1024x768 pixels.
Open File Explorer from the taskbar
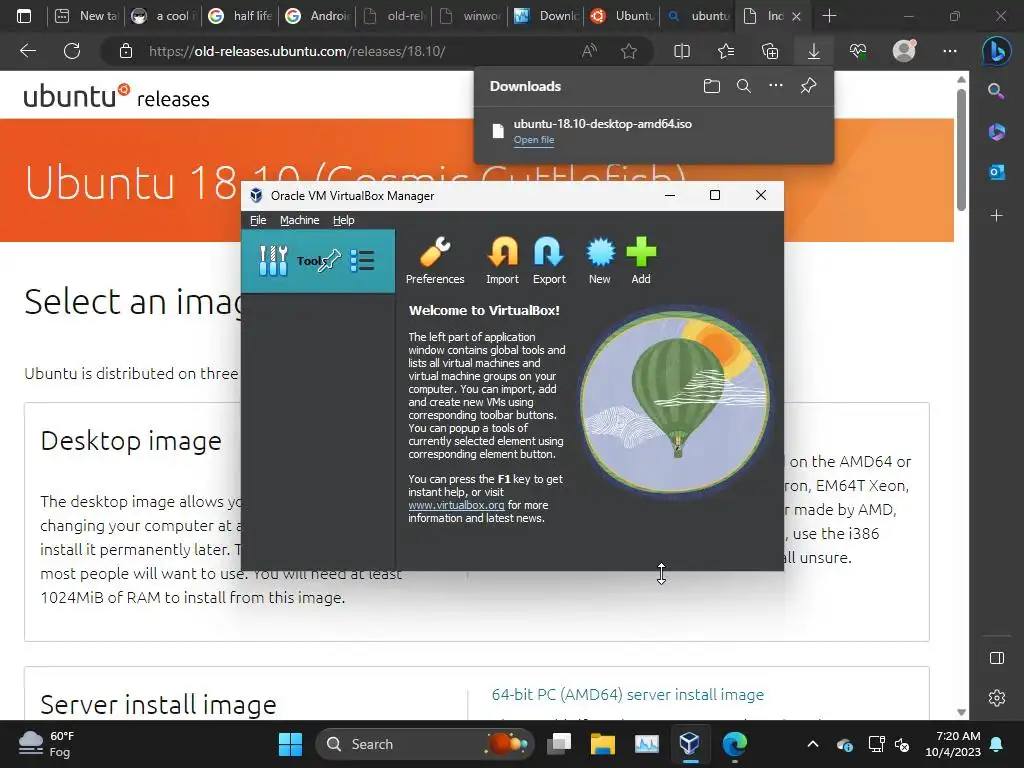[x=603, y=744]
